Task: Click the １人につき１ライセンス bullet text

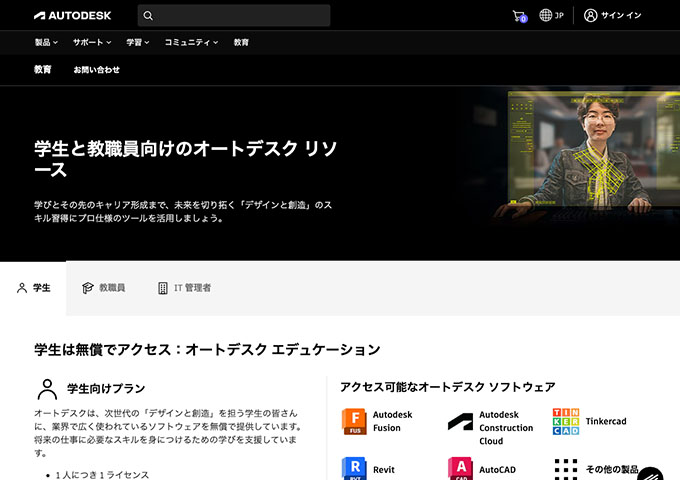Action: [x=102, y=475]
